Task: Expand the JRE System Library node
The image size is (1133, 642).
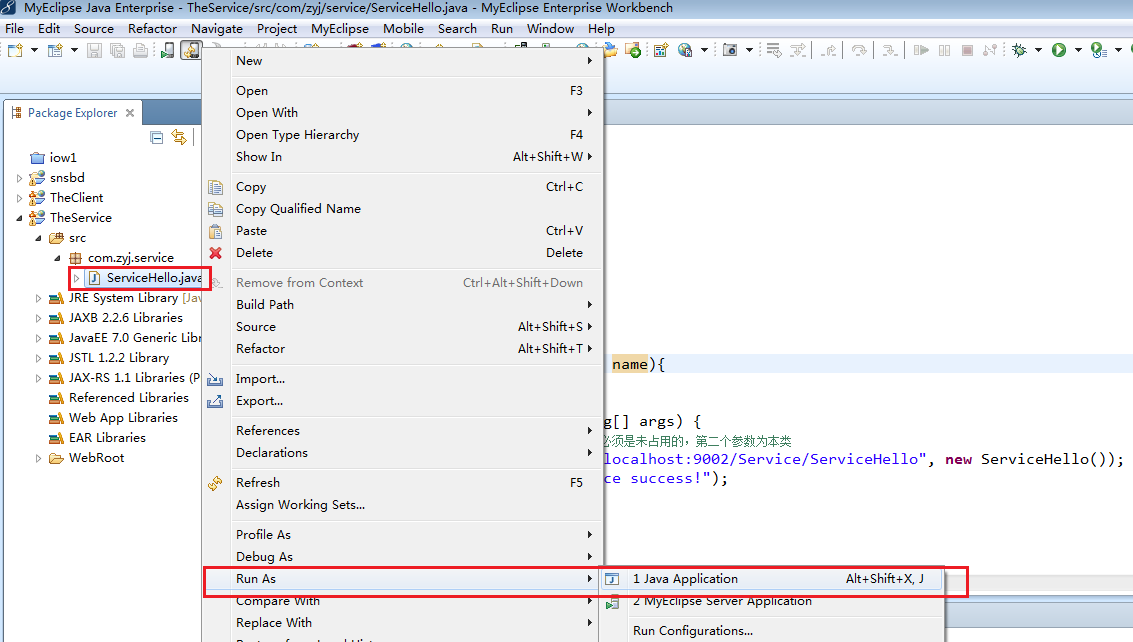Action: (38, 298)
